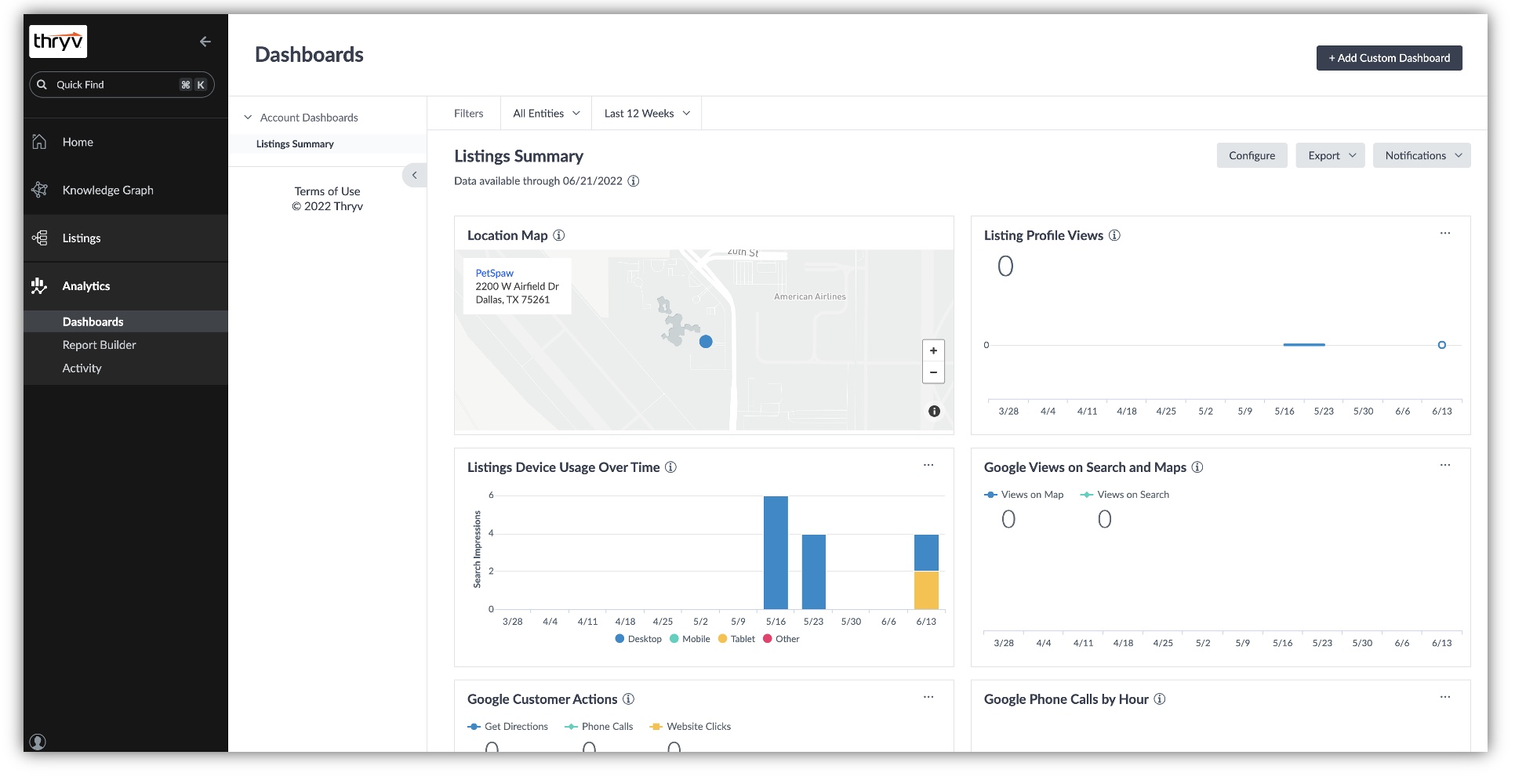Screen dimensions: 1515x784
Task: Click the Thryv logo
Action: (x=58, y=42)
